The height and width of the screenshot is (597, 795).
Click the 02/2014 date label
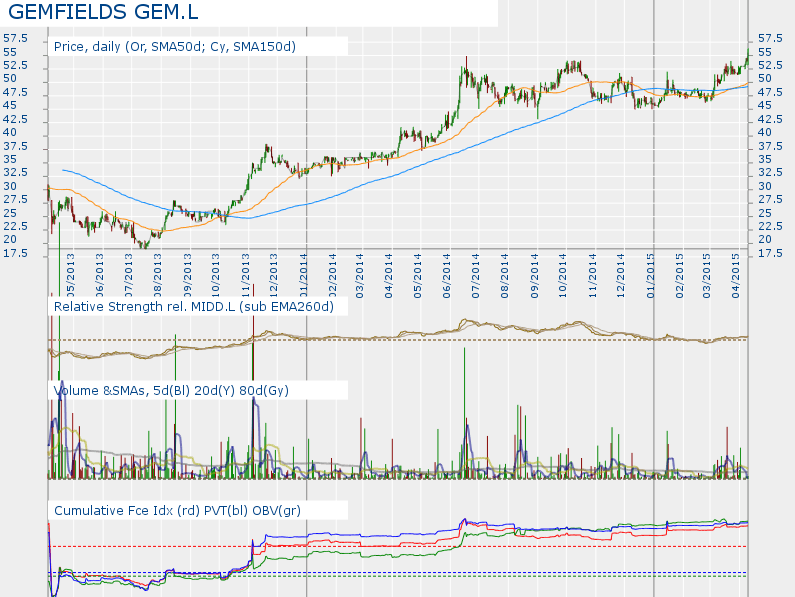[332, 275]
